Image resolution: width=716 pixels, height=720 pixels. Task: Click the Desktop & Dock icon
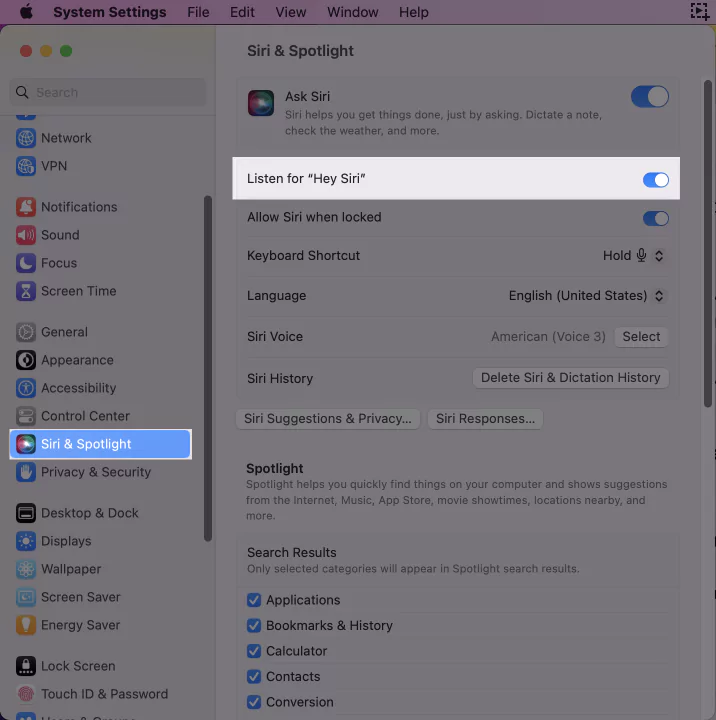click(26, 513)
